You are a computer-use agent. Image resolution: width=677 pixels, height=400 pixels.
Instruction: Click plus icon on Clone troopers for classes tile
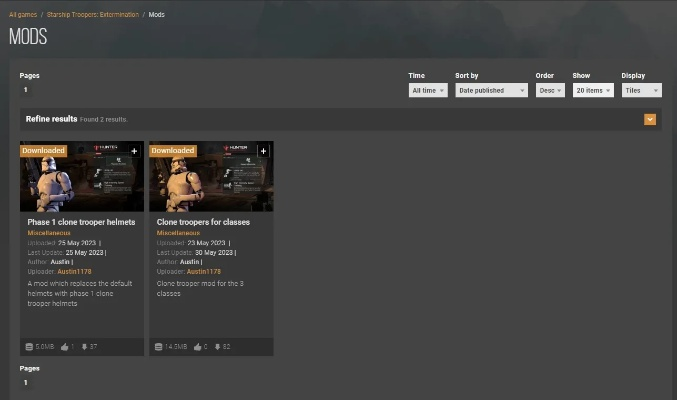[263, 151]
